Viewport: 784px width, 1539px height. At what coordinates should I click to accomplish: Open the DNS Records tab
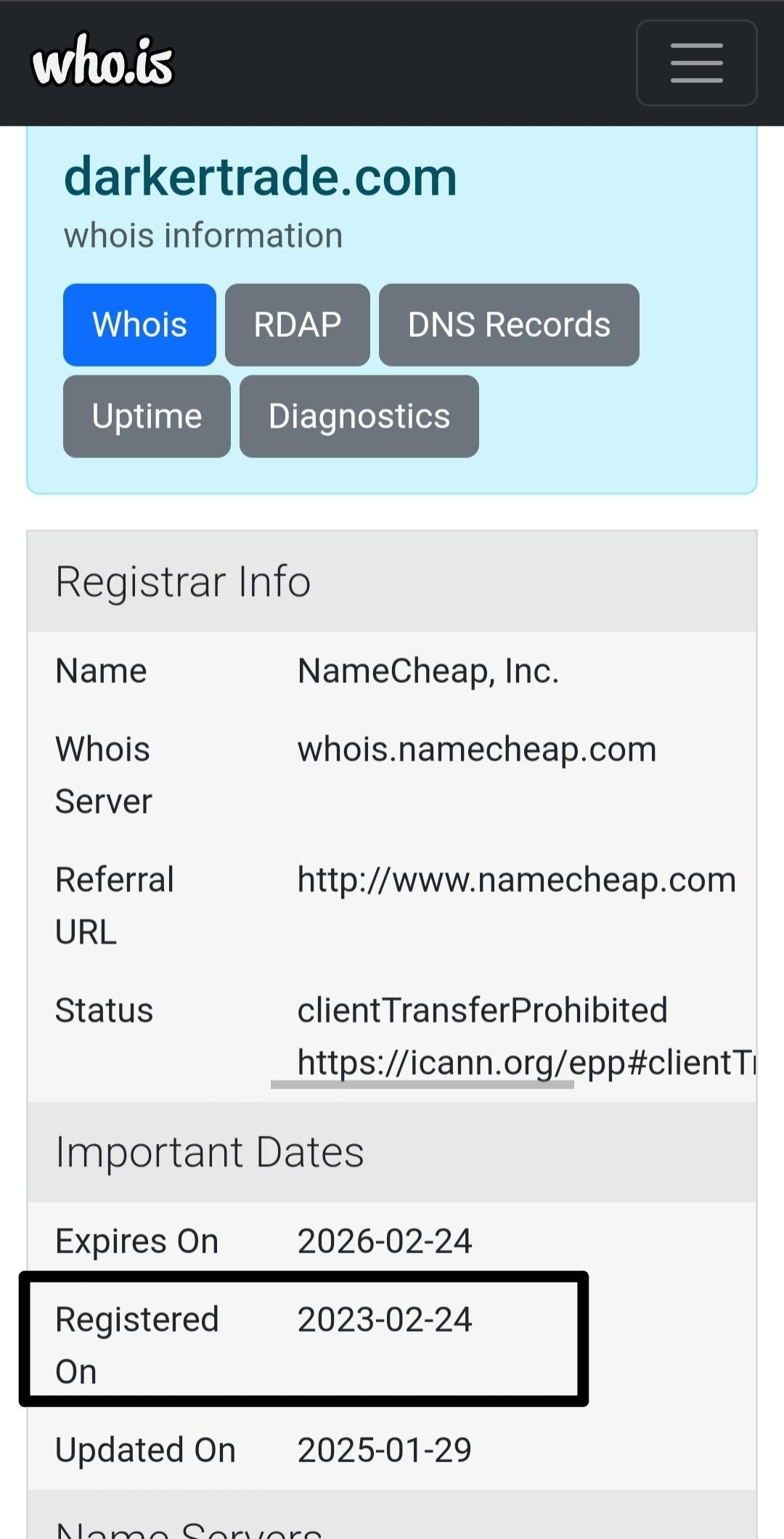point(509,324)
